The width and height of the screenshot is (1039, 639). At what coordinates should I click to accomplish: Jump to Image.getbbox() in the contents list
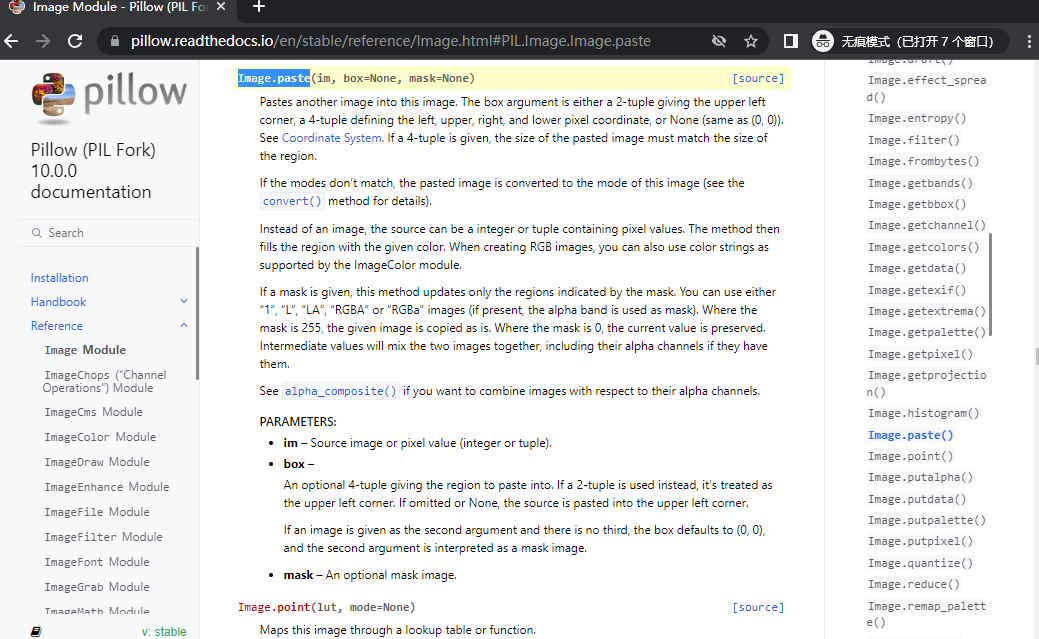tap(917, 204)
